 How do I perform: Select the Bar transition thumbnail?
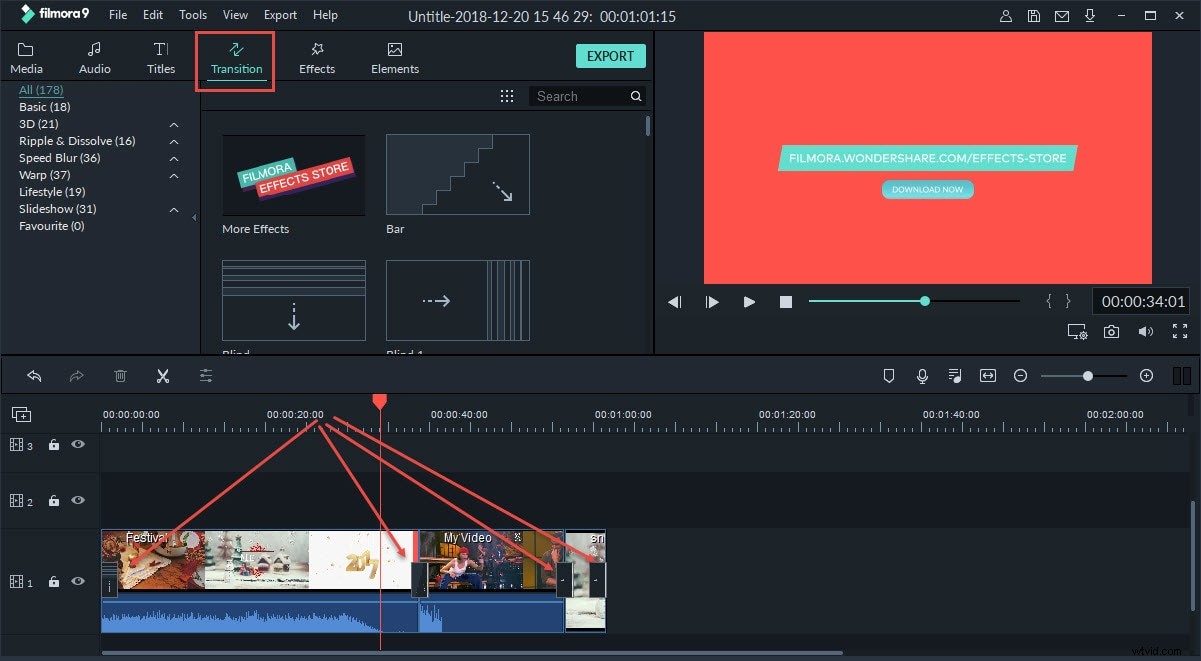[x=457, y=174]
